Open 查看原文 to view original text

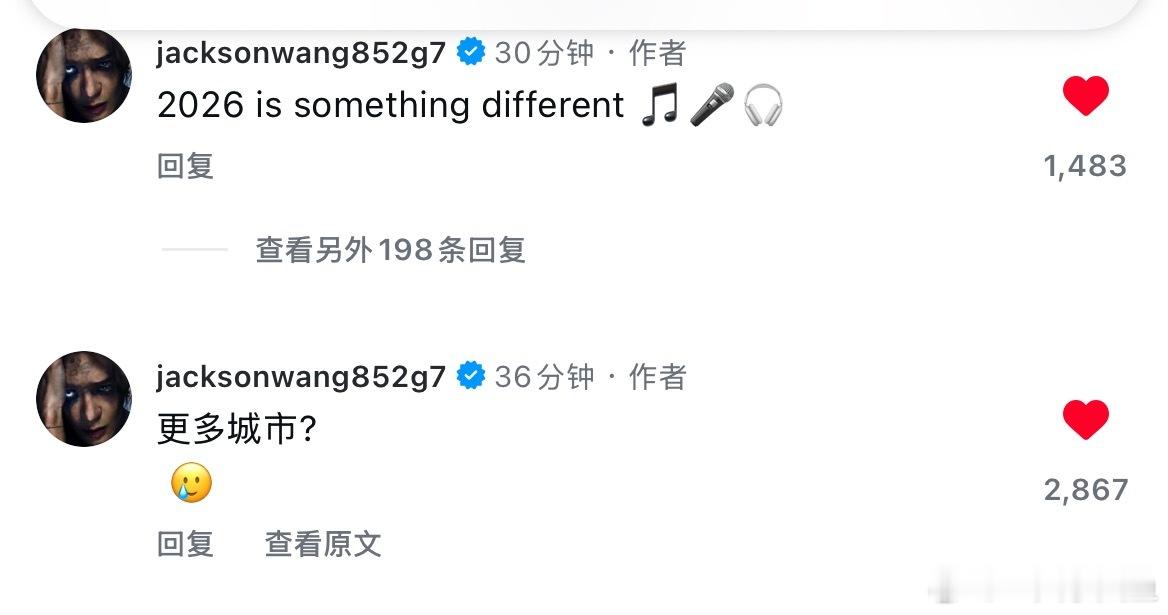click(x=321, y=544)
